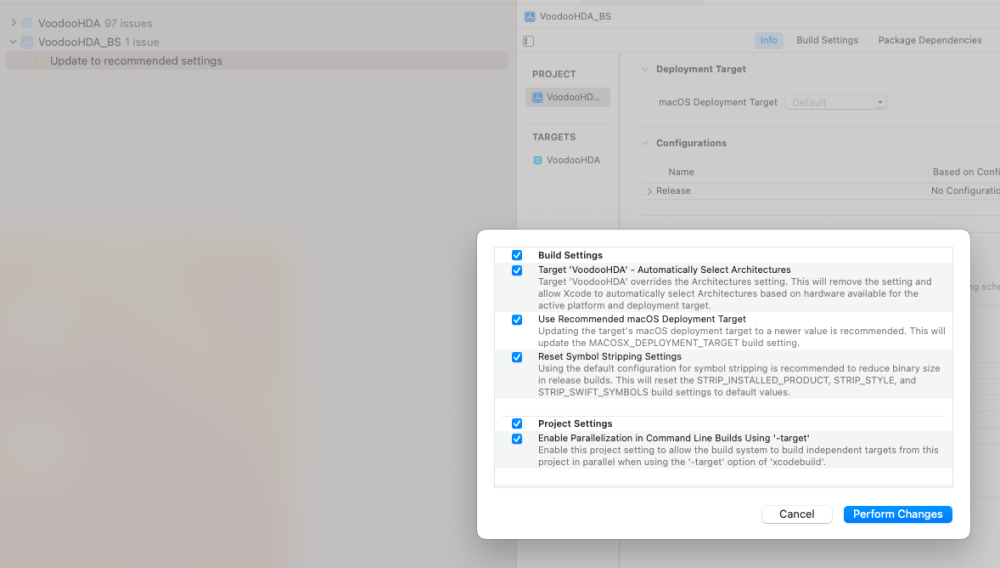Expand the VoodooHDA 97 issues group
This screenshot has height=568, width=1000.
[13, 23]
